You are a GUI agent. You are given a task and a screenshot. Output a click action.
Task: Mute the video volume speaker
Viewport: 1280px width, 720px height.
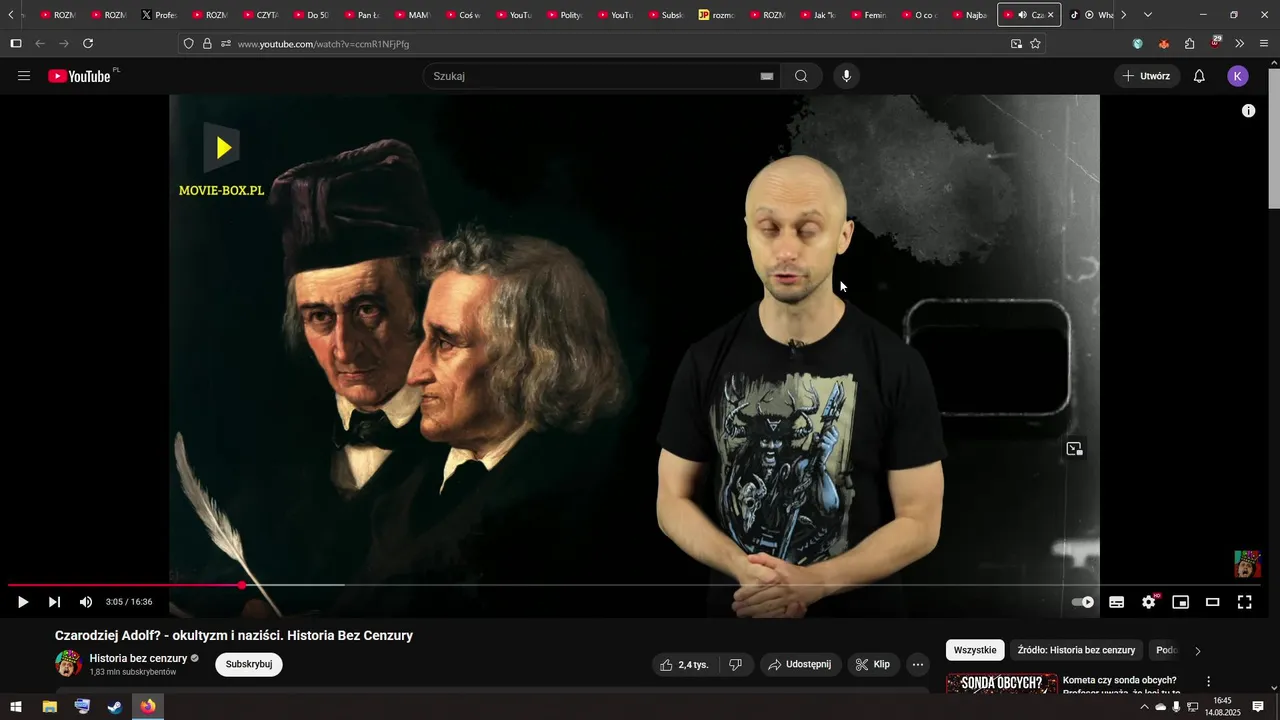86,602
